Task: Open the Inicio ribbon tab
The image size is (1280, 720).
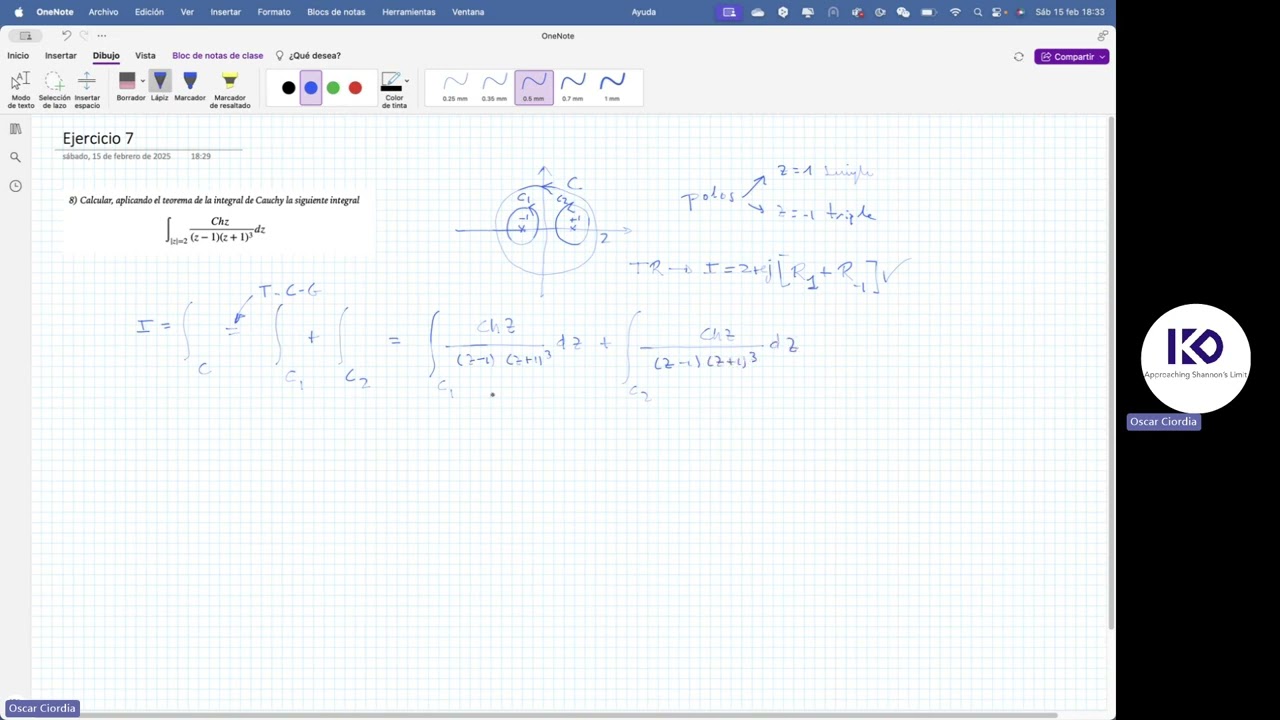Action: pos(18,56)
